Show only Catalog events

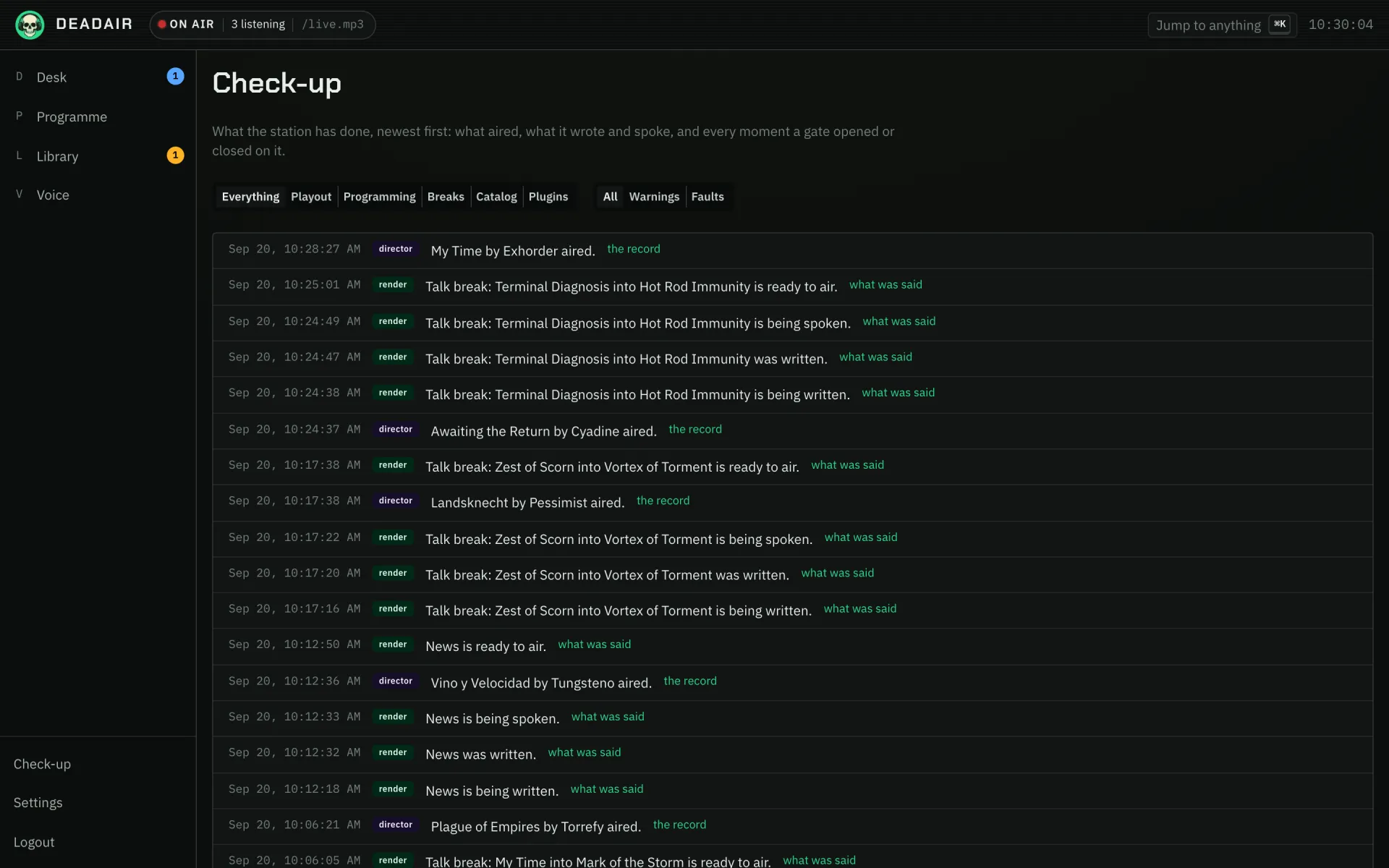[x=496, y=197]
